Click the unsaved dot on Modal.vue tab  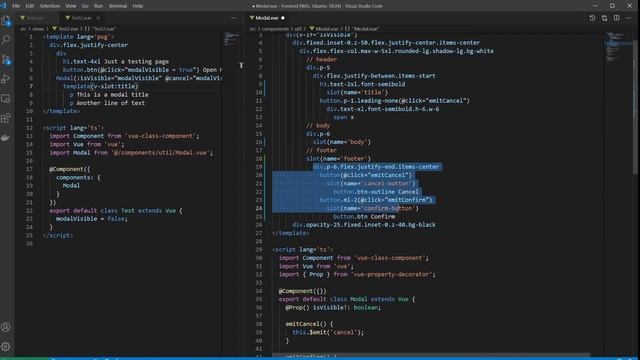tap(282, 18)
